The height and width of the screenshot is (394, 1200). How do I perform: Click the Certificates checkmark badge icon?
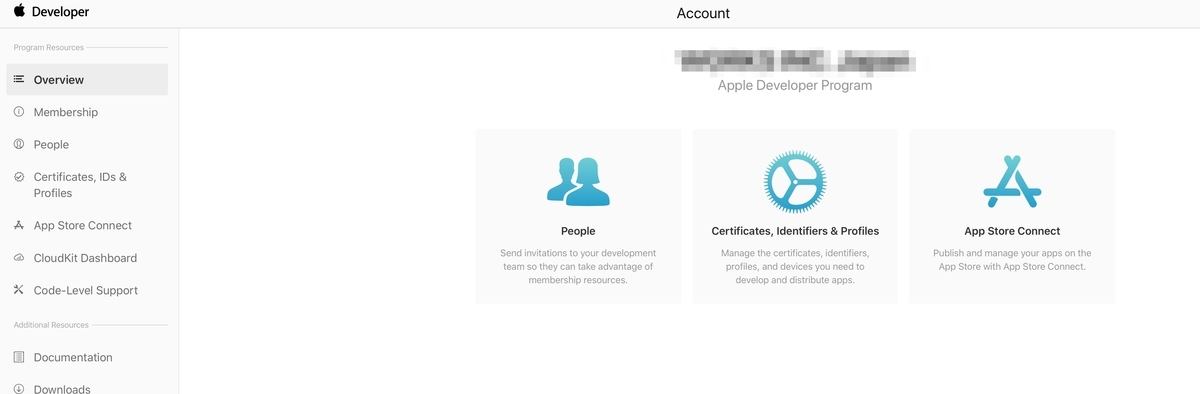tap(19, 177)
